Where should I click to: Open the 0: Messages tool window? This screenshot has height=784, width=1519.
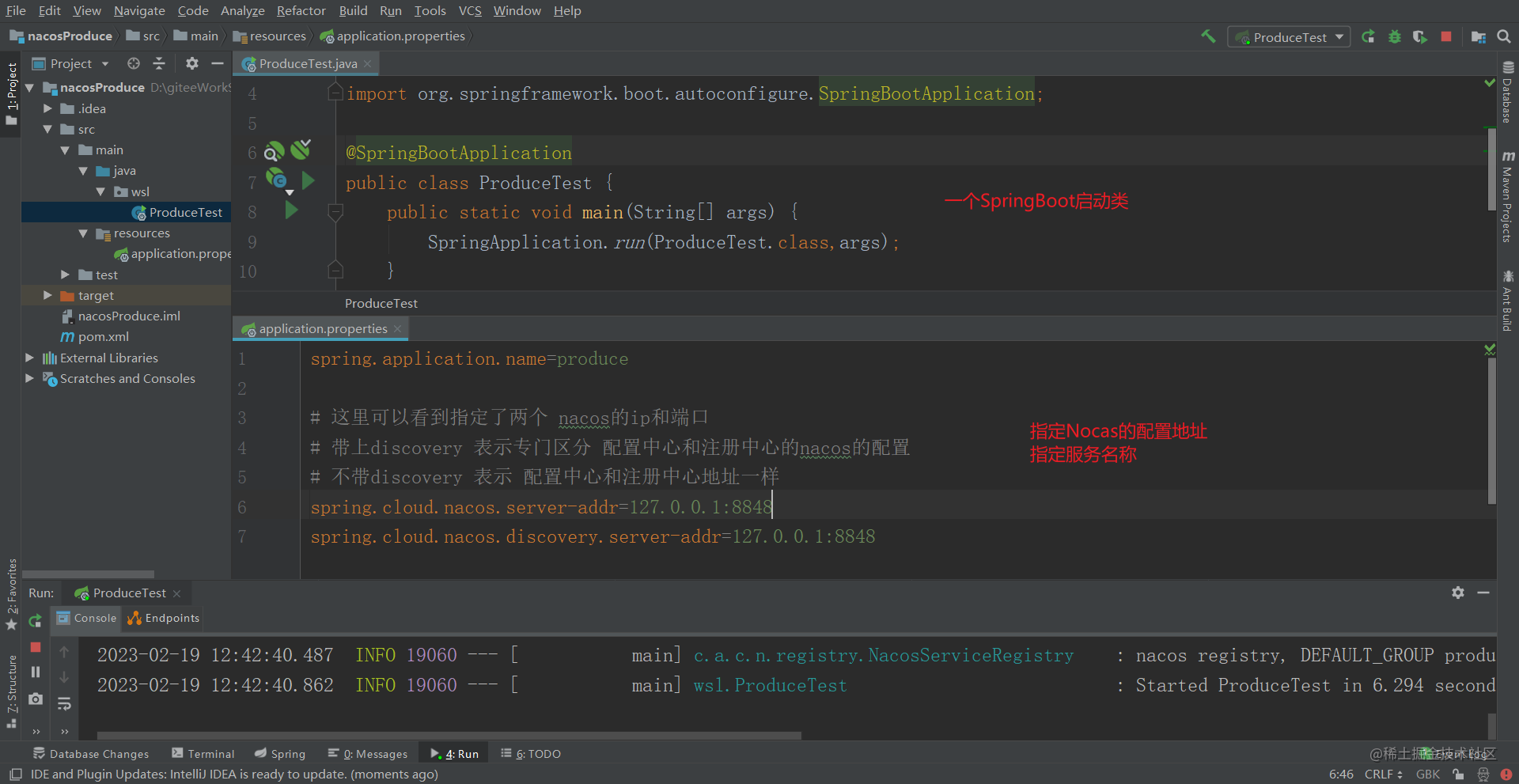pos(368,754)
